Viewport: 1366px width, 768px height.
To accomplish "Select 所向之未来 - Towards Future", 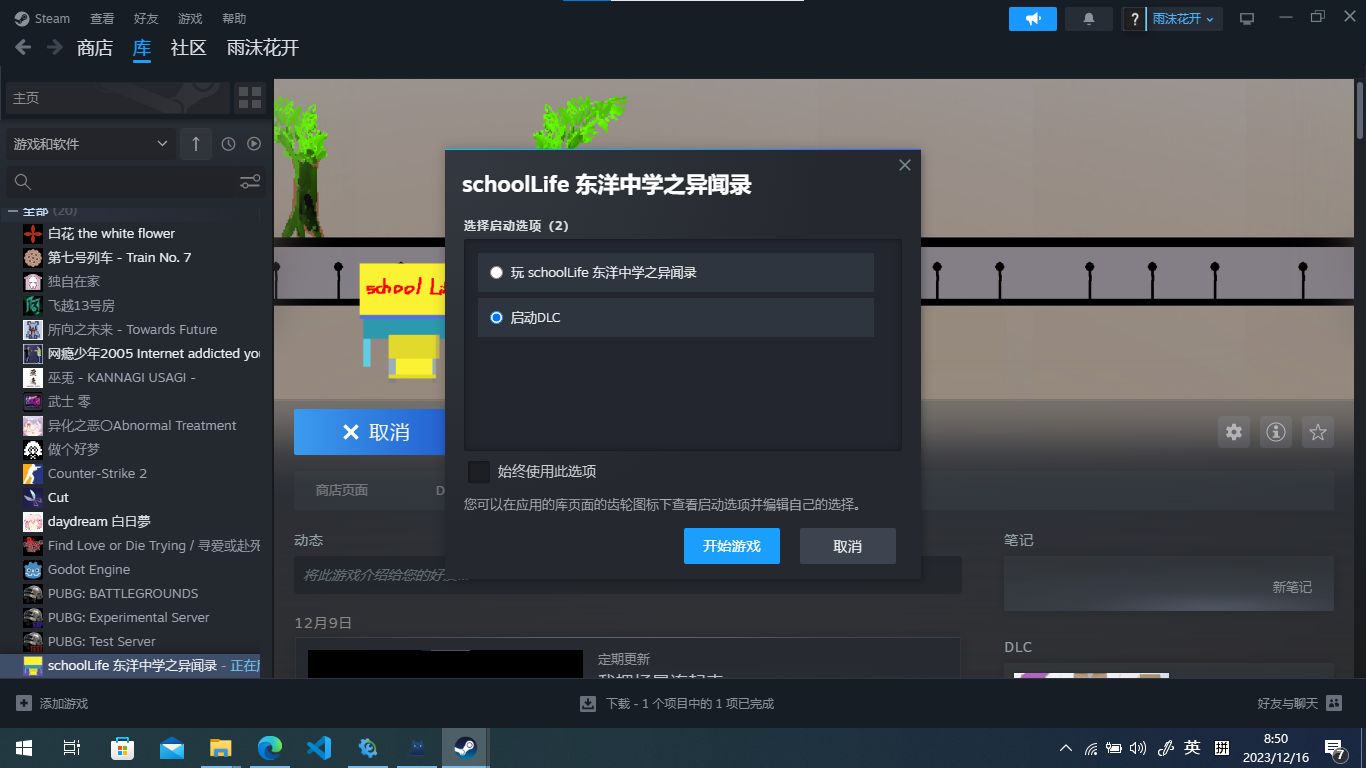I will 133,329.
